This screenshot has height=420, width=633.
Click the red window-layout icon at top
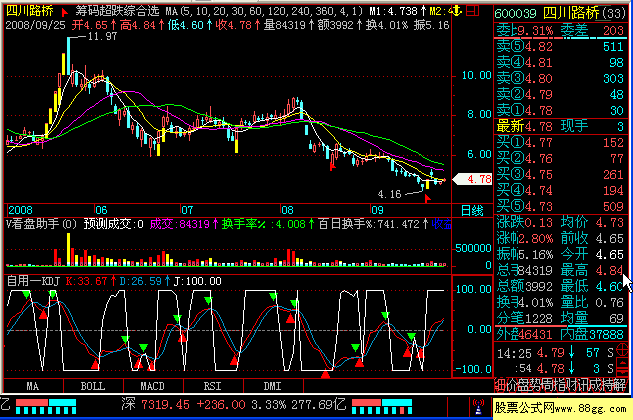pyautogui.click(x=472, y=10)
